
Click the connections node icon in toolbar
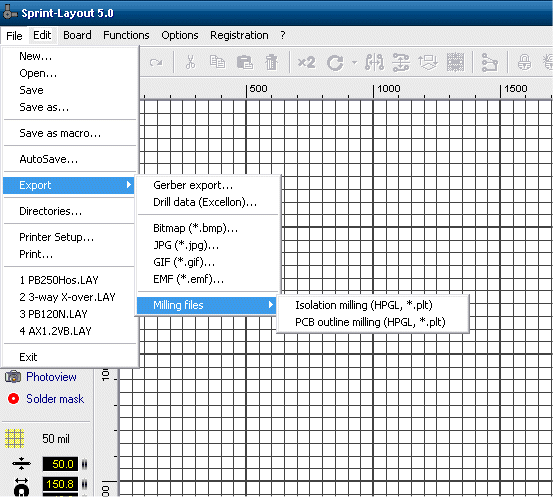tap(490, 62)
